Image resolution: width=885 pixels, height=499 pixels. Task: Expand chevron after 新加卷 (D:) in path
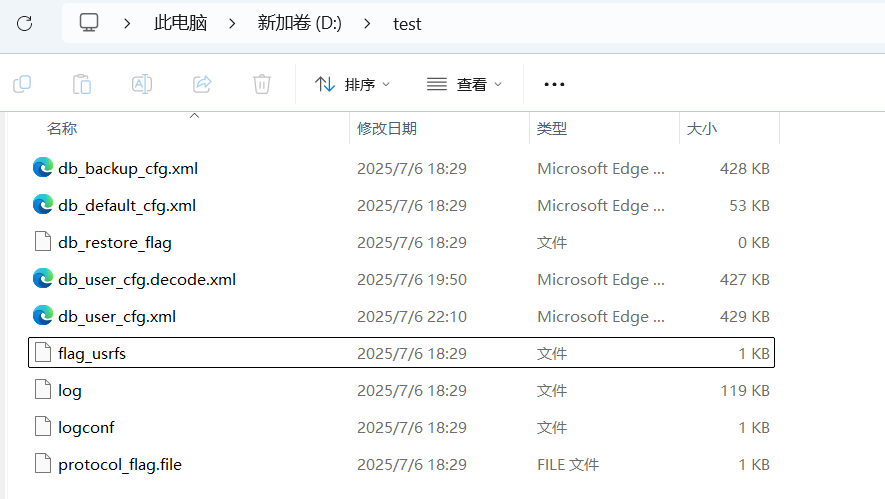point(367,24)
